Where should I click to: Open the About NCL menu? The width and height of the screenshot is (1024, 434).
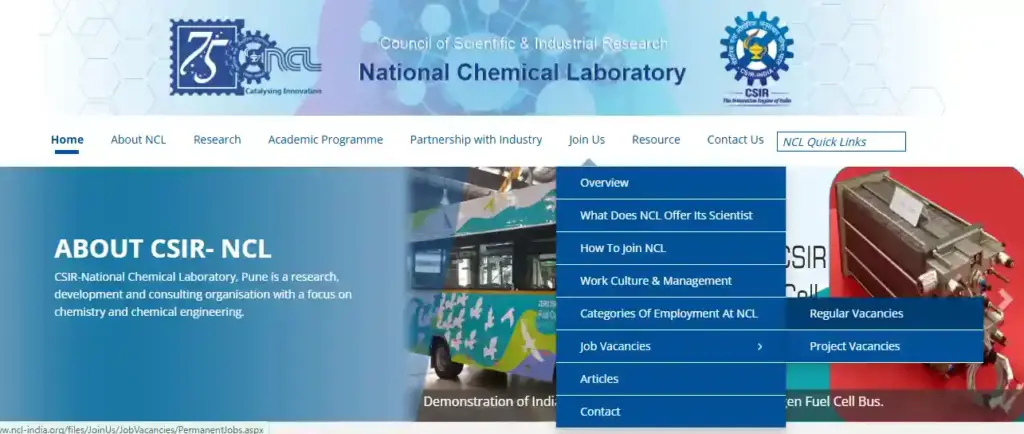point(138,140)
